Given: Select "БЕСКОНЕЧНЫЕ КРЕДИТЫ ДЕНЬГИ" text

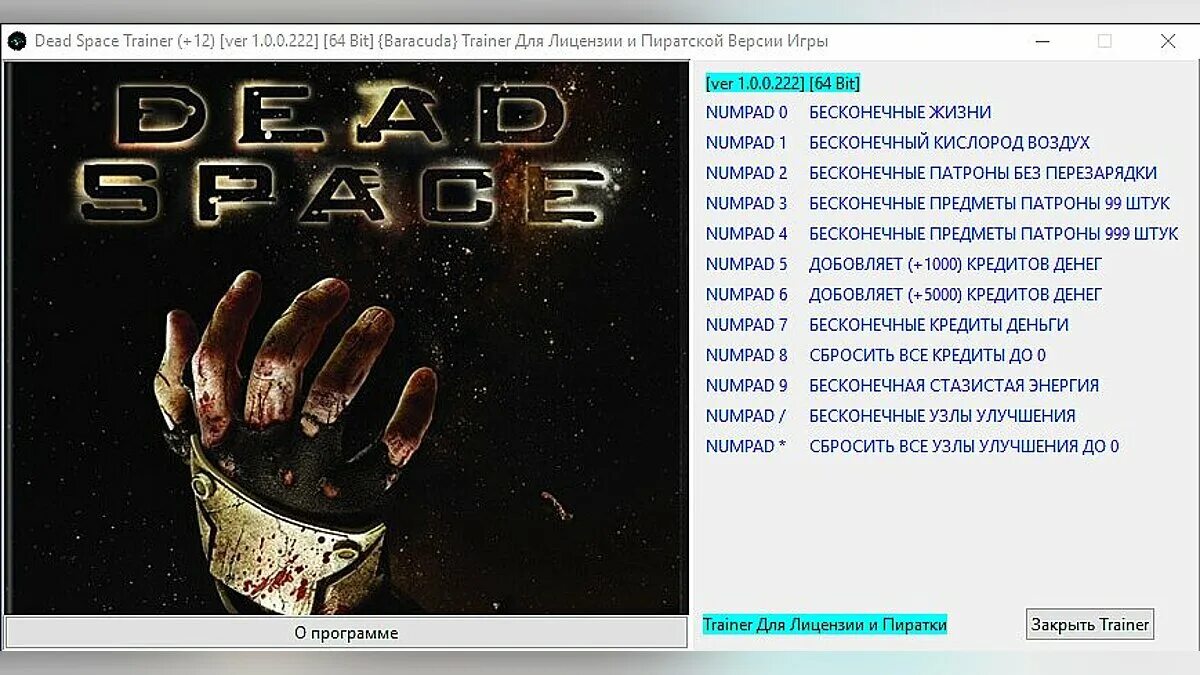Looking at the screenshot, I should pos(939,325).
